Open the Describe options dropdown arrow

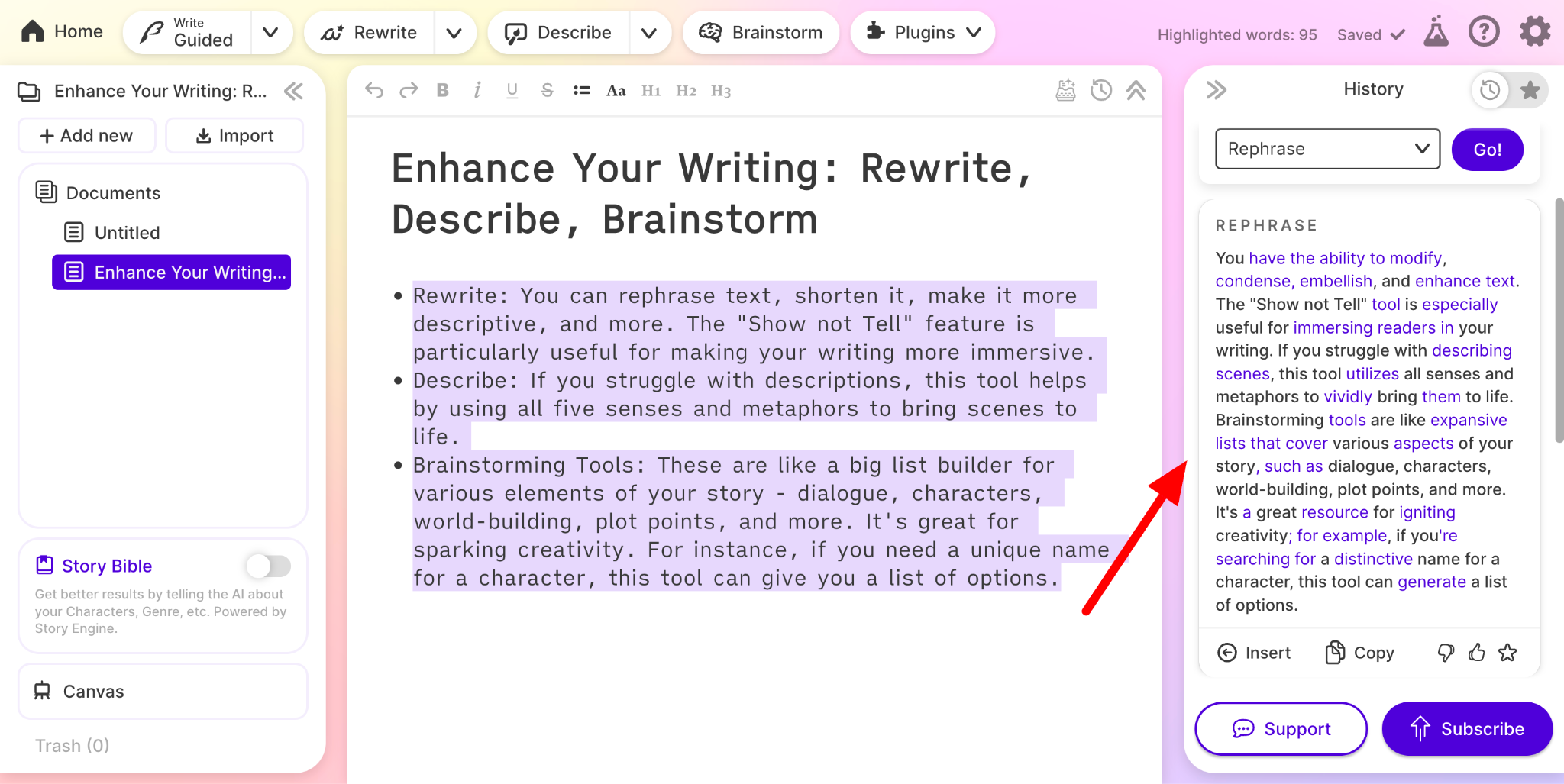[649, 33]
